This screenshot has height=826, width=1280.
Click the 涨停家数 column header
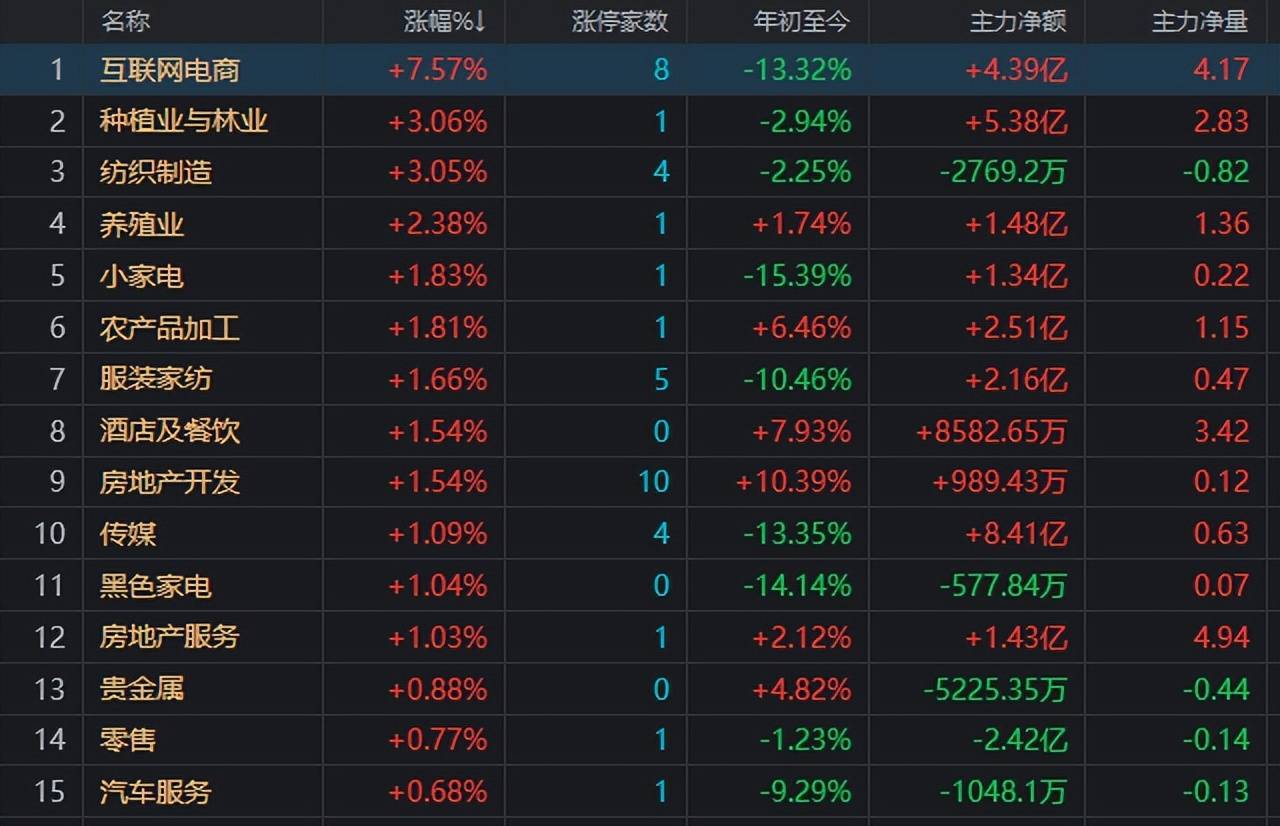coord(619,21)
